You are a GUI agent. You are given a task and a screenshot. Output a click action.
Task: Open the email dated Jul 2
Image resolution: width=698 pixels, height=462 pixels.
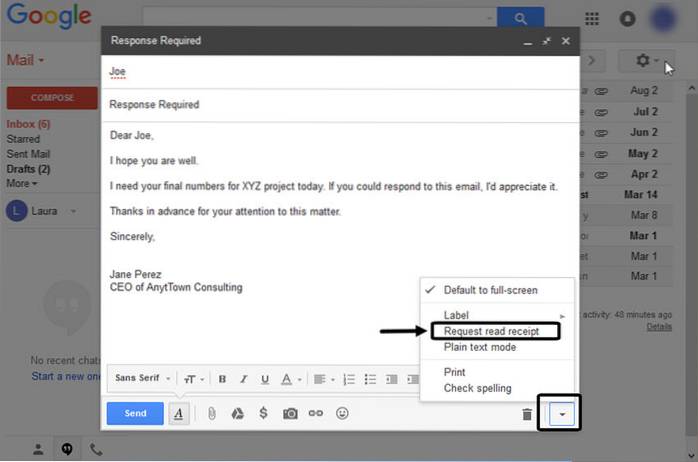tap(627, 112)
